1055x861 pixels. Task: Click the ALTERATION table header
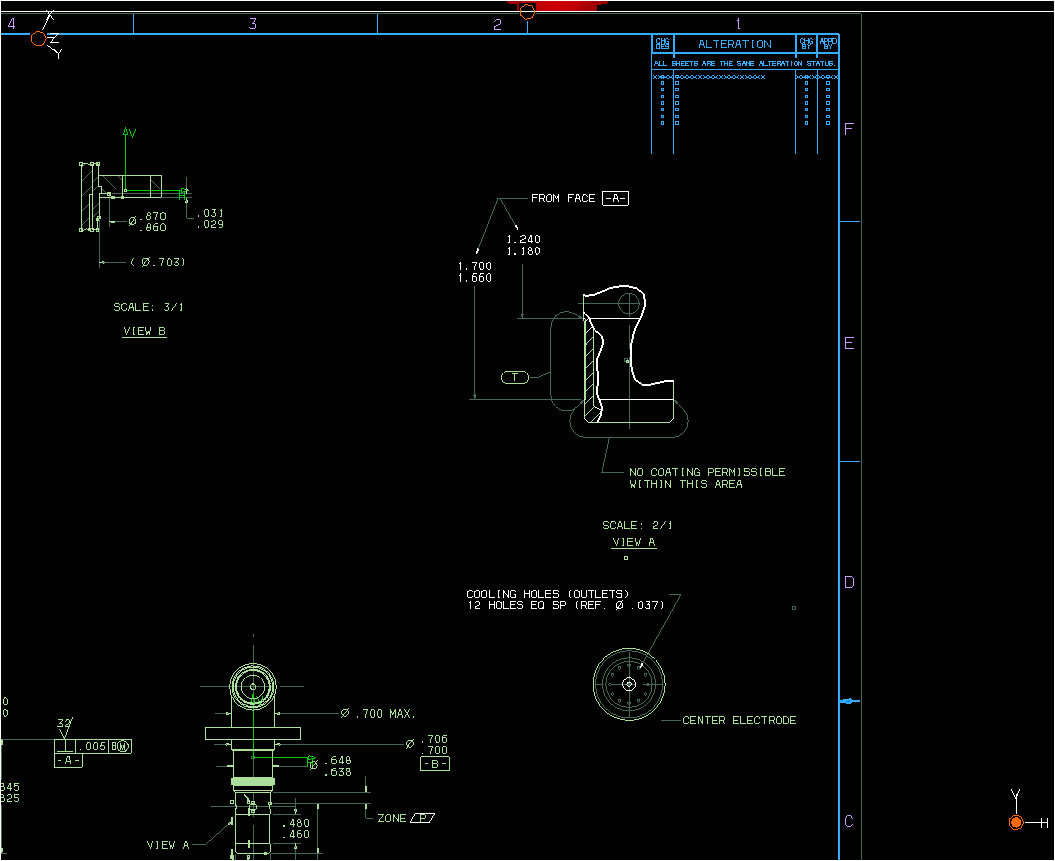pos(734,44)
